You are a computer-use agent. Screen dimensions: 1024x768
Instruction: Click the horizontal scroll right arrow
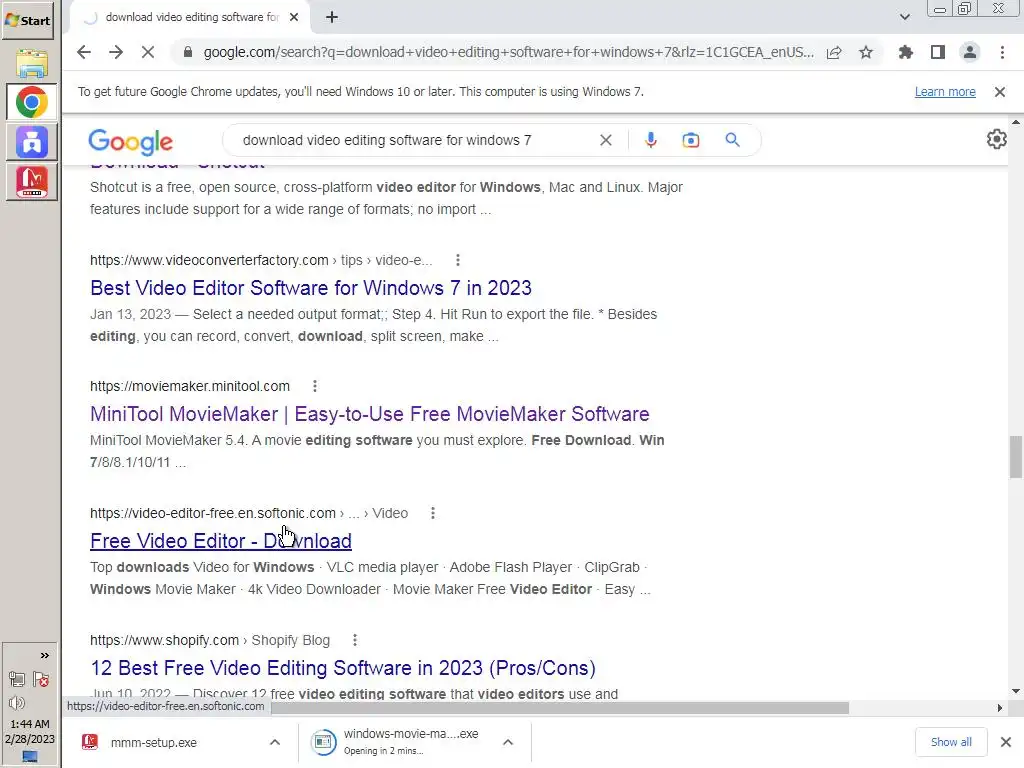(1000, 708)
